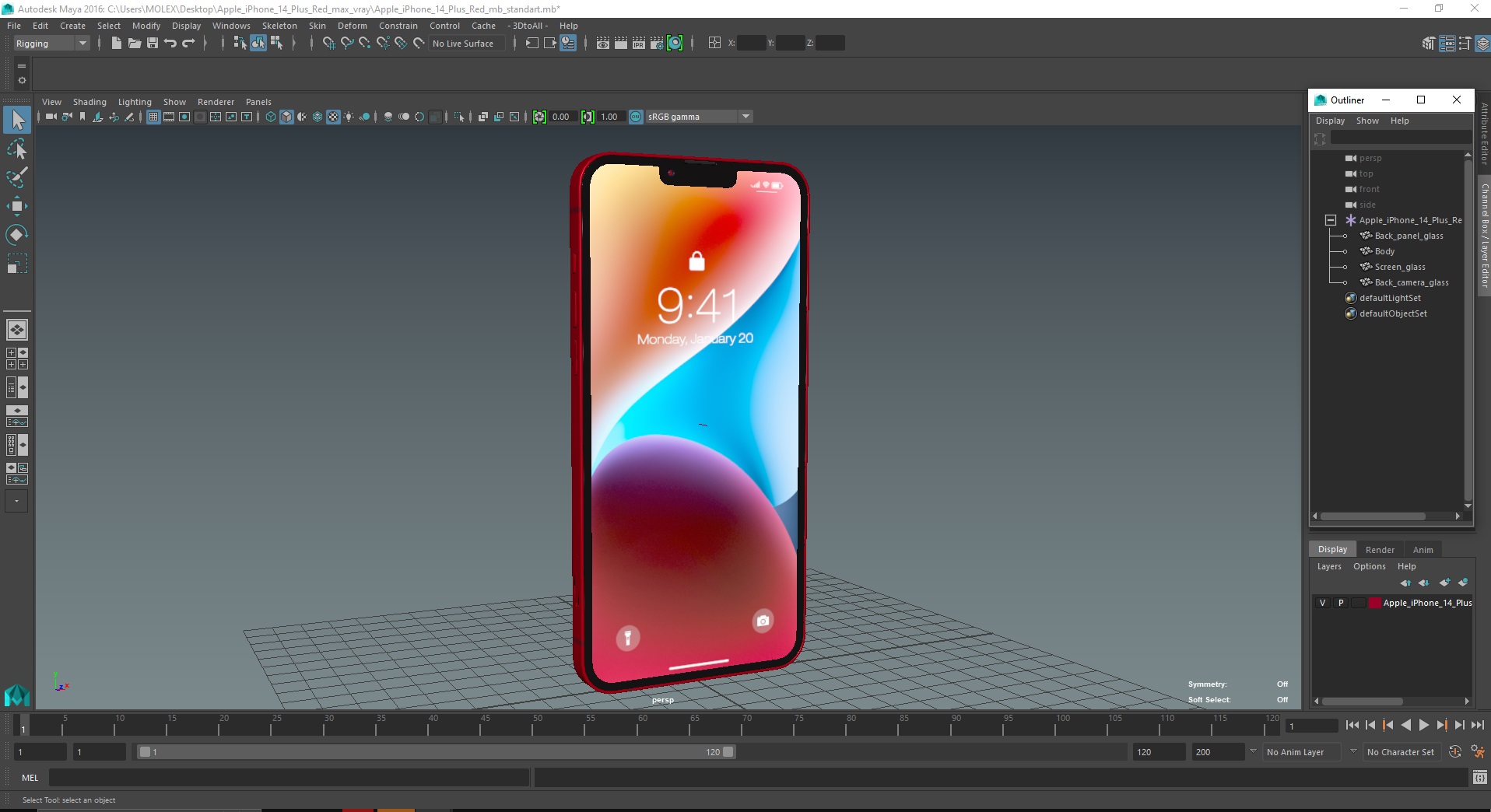Click the time range slider bar
Screen dimensions: 1491x812
pos(436,752)
